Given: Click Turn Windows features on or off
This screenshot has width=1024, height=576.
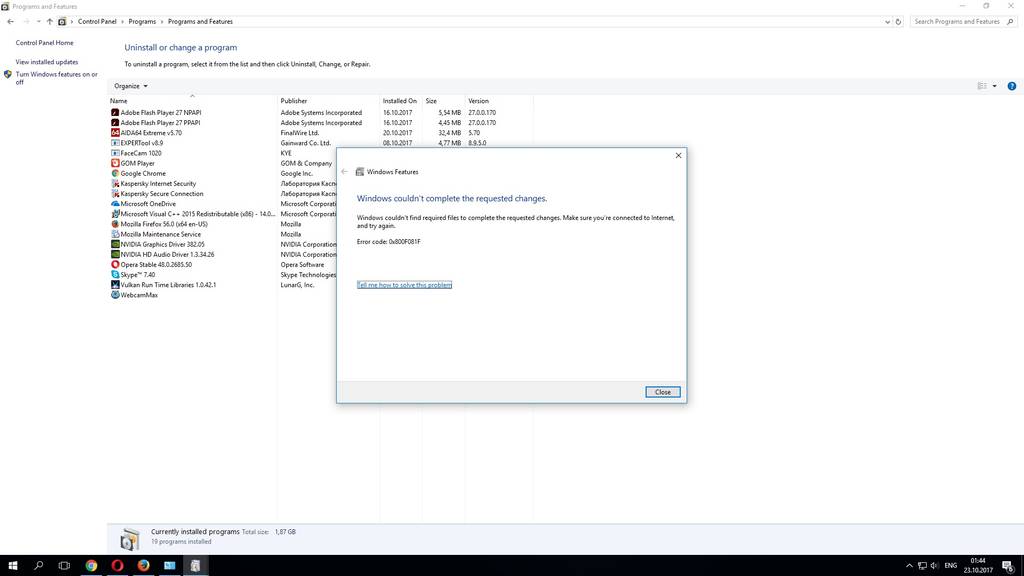Looking at the screenshot, I should point(56,78).
